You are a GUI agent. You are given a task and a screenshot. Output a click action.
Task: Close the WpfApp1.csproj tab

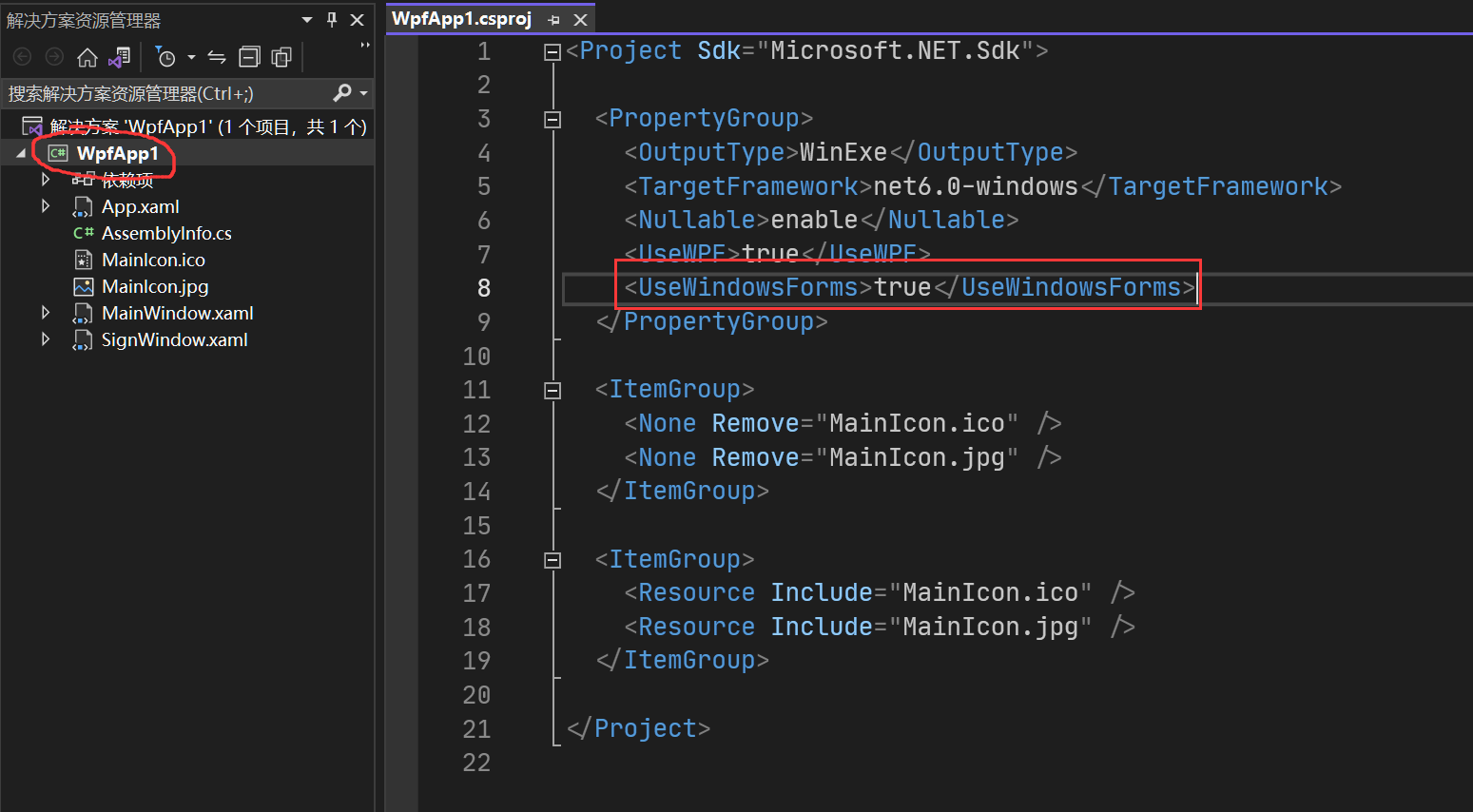tap(581, 20)
